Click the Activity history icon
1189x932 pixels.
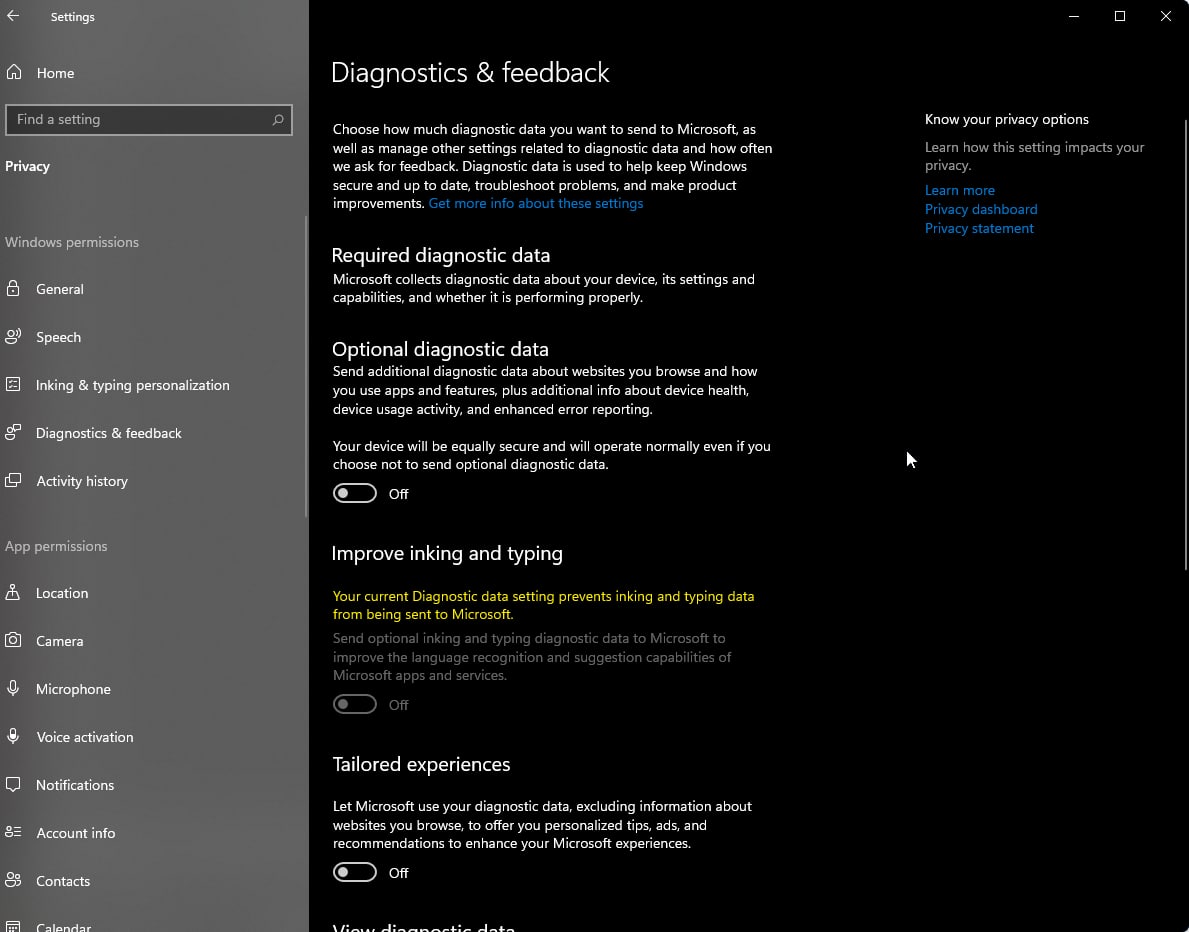[x=13, y=480]
